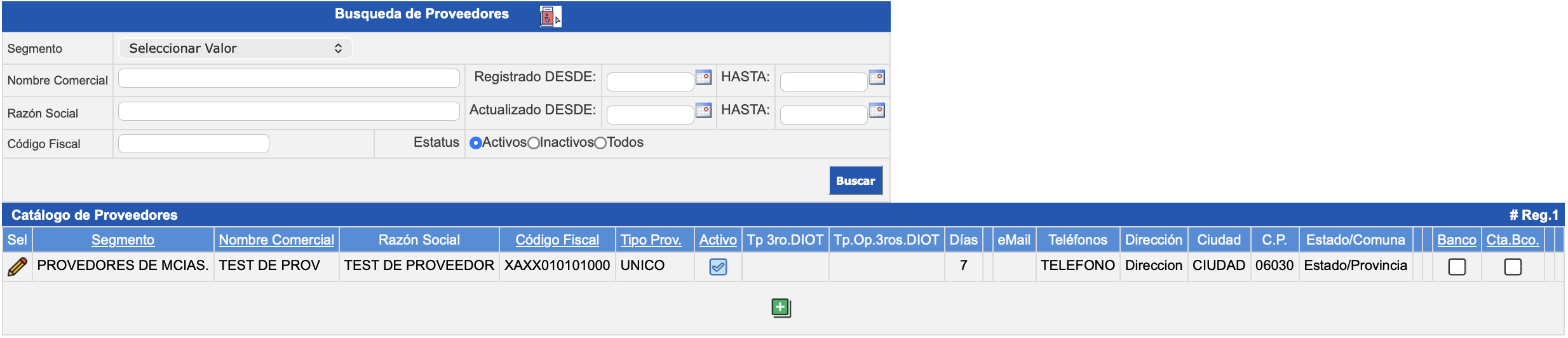Select the Activos status radio button
Viewport: 1568px width, 338px height.
[x=475, y=143]
